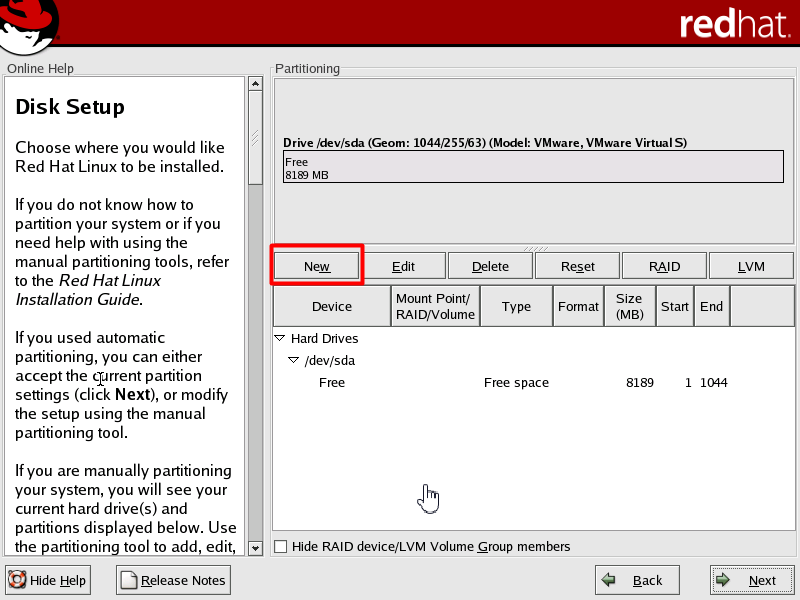
Task: Click the Next arrow icon
Action: point(722,580)
